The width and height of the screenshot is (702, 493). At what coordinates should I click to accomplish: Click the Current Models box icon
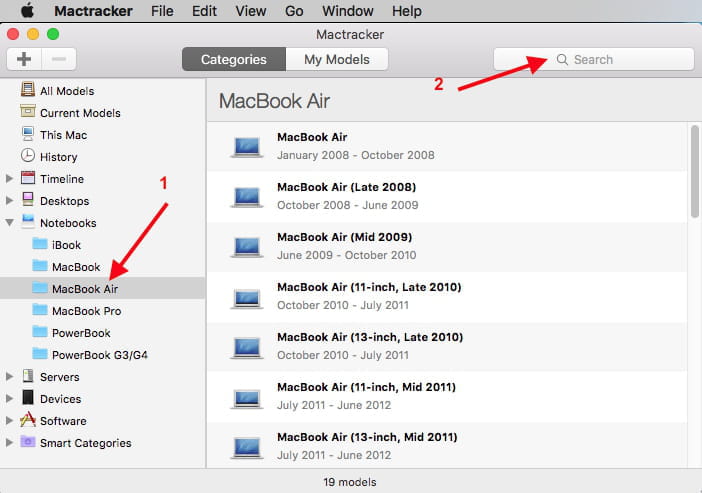coord(28,111)
